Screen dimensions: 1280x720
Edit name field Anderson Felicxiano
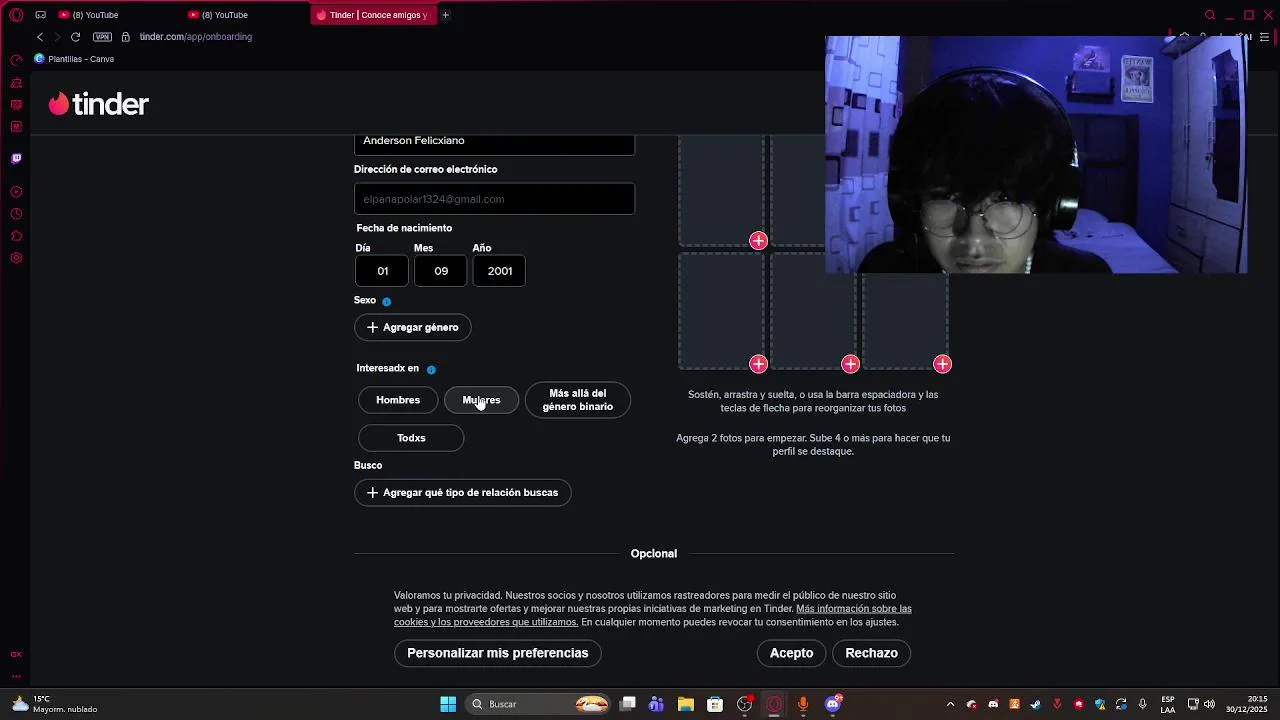point(494,143)
